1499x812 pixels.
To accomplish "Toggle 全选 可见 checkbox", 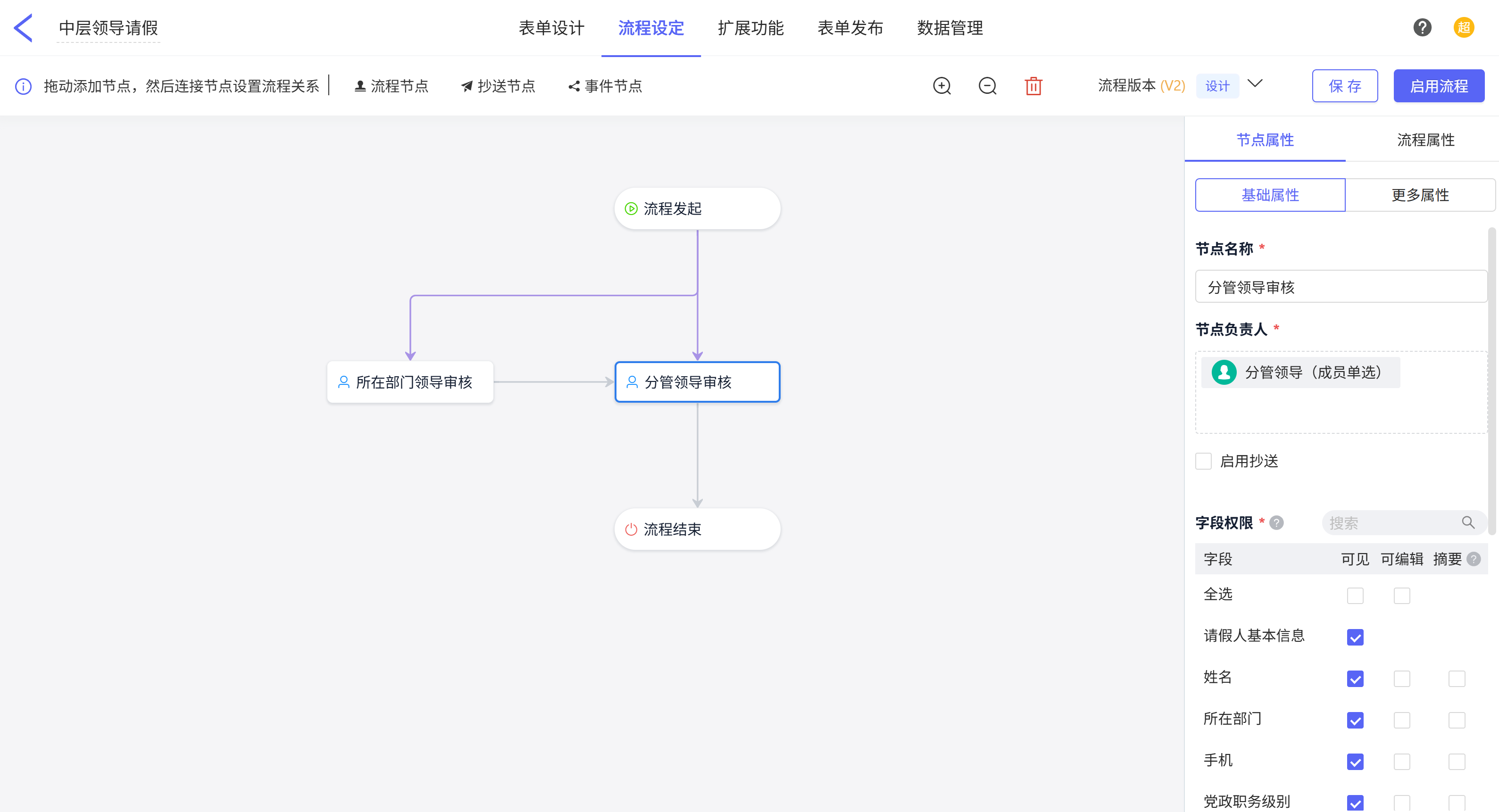I will click(1355, 595).
